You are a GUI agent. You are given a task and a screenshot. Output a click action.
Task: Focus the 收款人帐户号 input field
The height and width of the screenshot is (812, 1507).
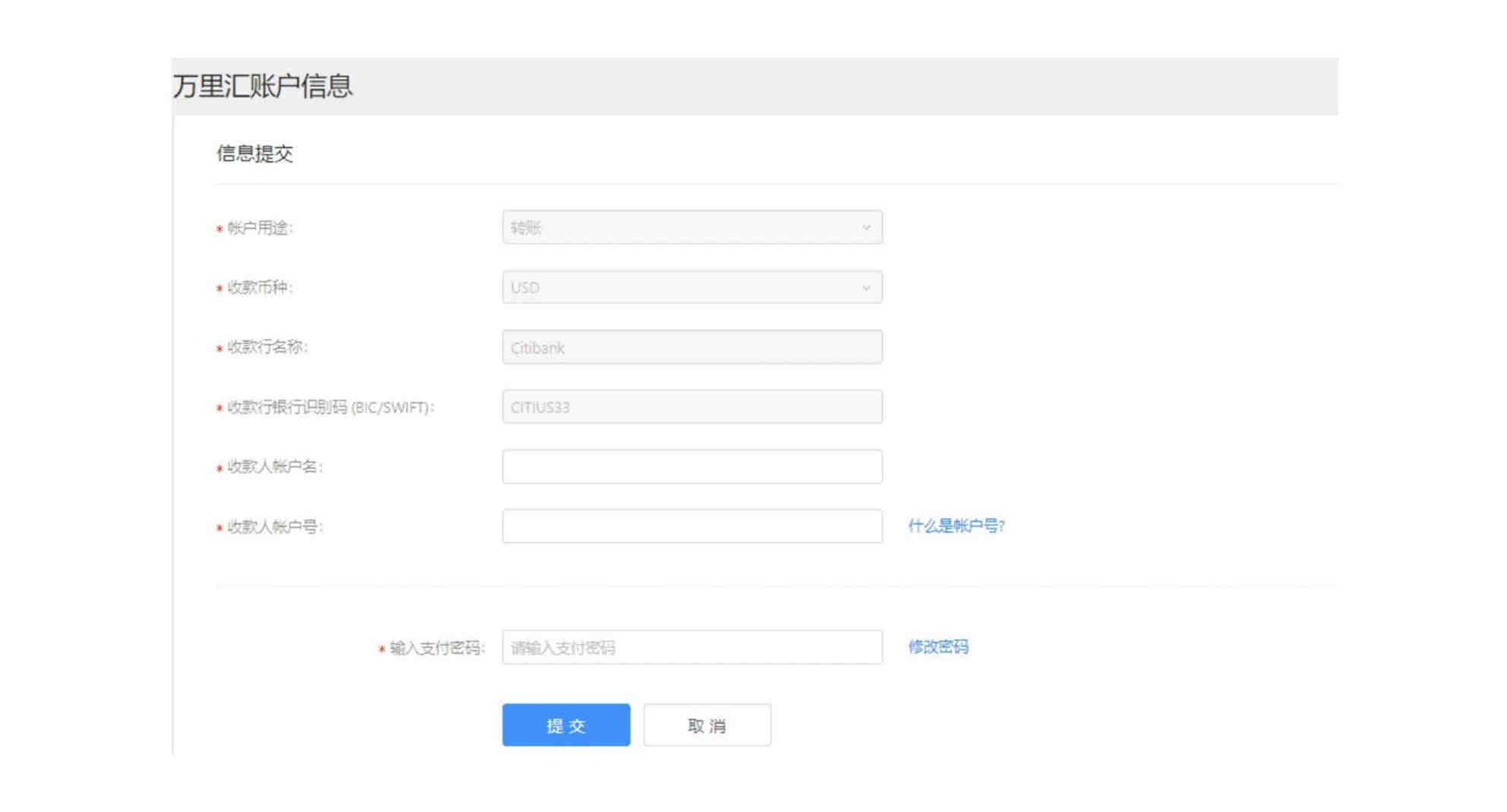coord(692,526)
